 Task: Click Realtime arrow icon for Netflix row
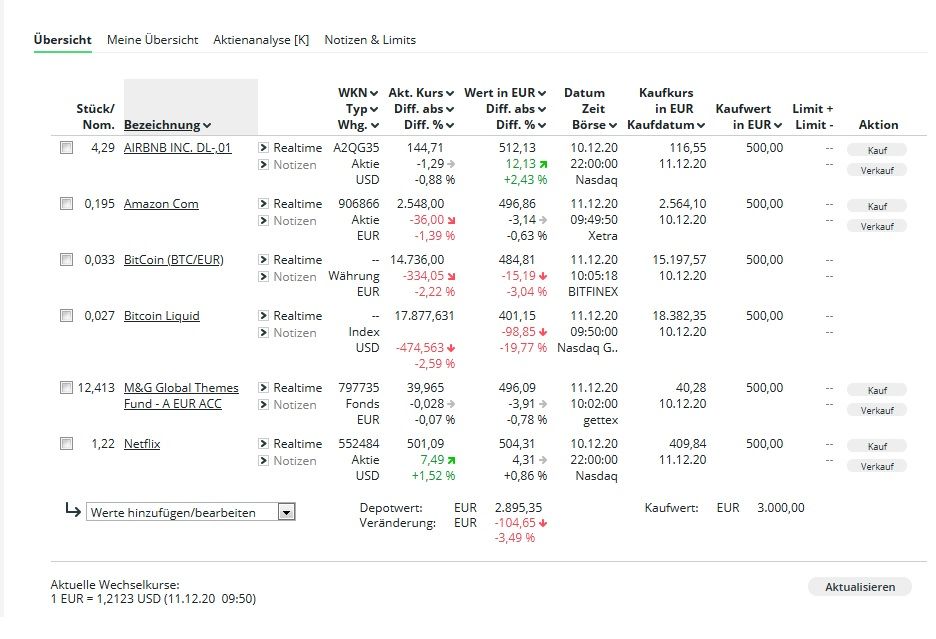264,444
